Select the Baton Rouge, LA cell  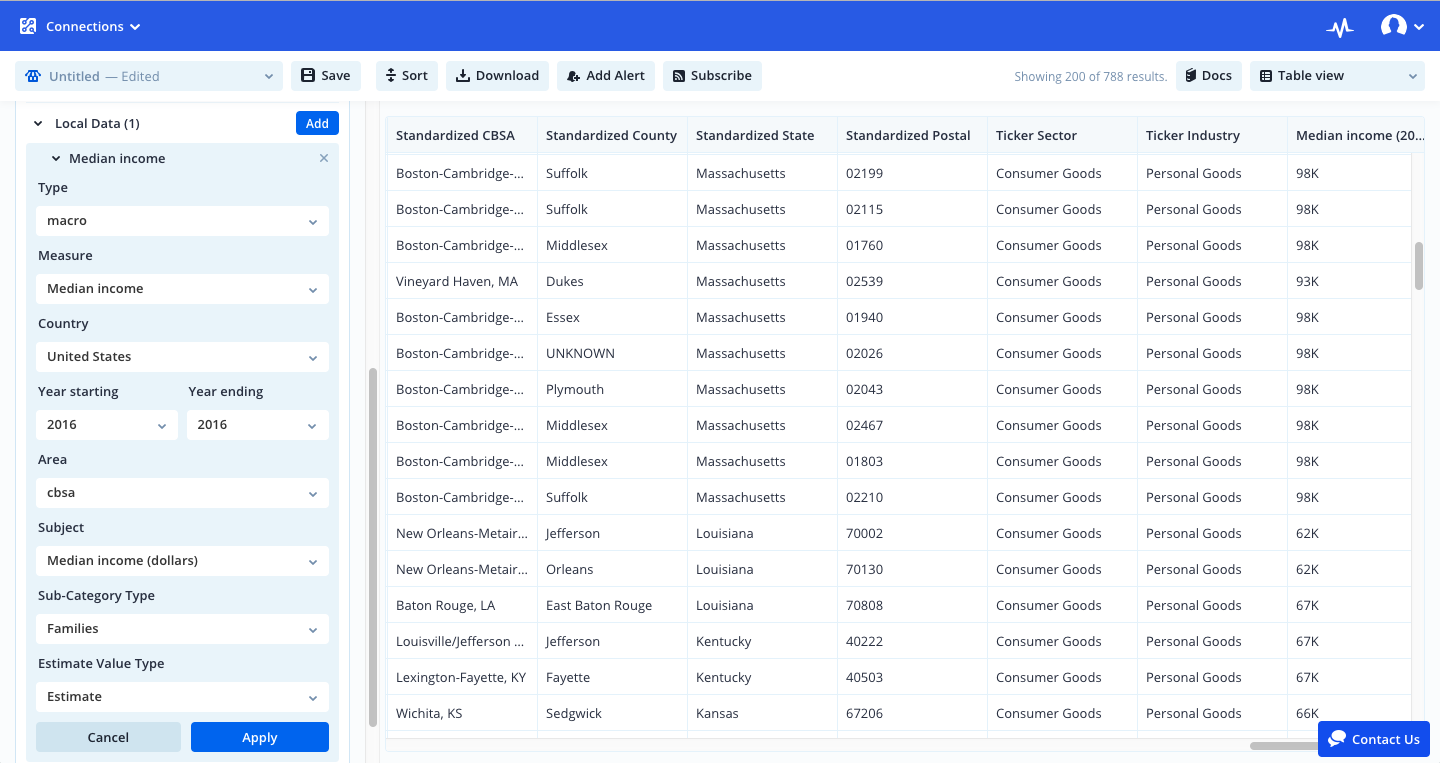pyautogui.click(x=462, y=606)
